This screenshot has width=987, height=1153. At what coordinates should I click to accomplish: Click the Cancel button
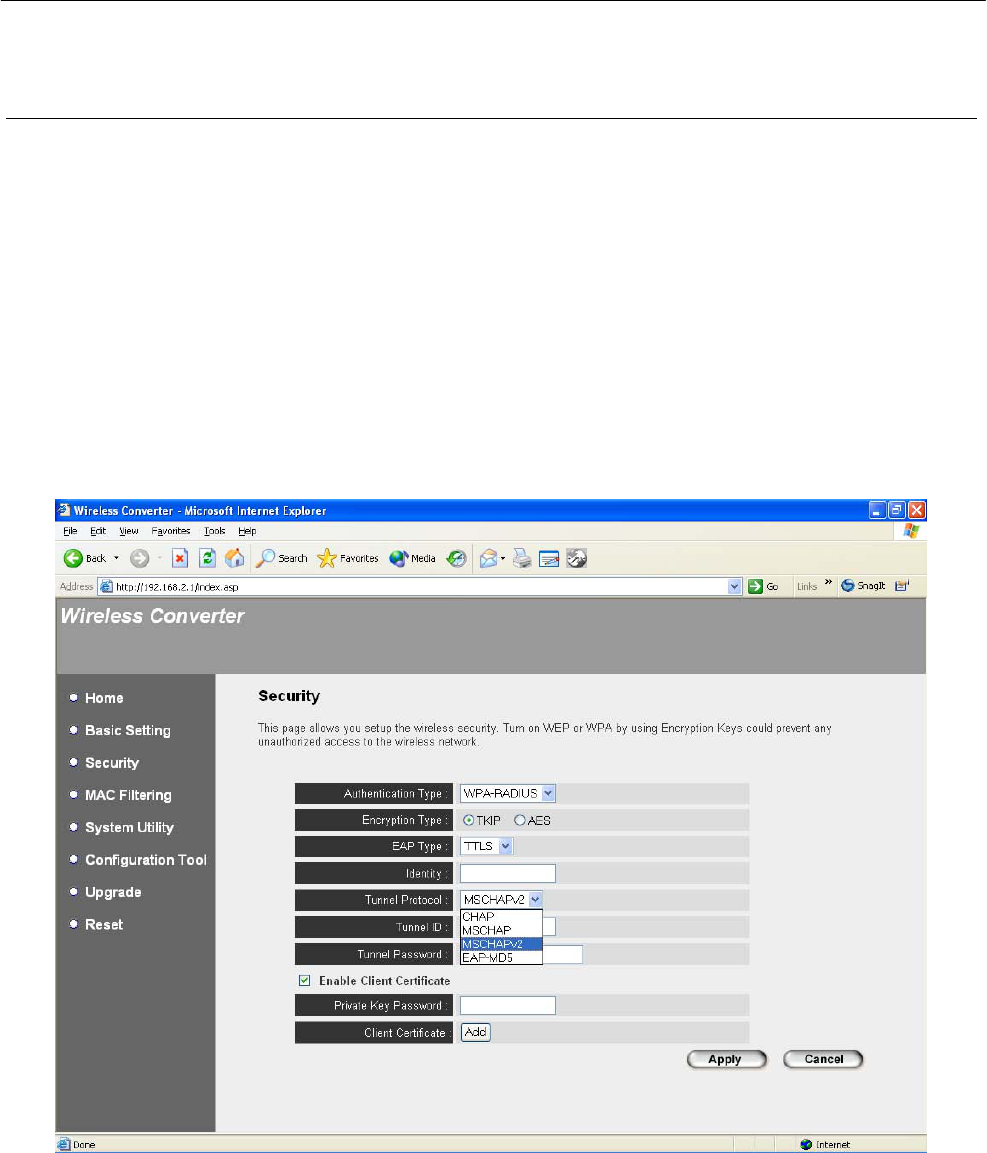tap(823, 1059)
